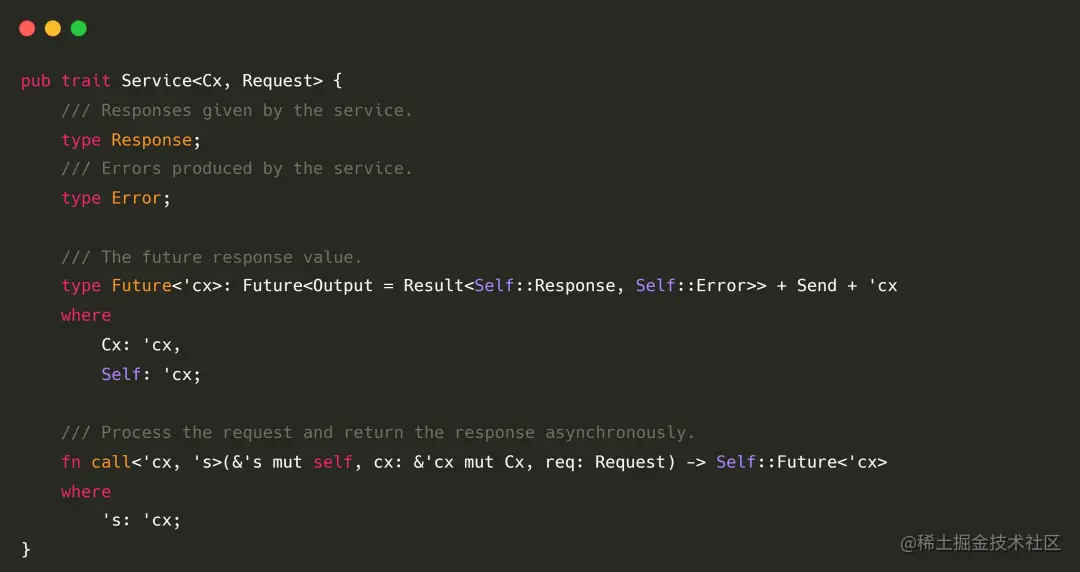
Task: Click the 'Send' trait bound
Action: pos(817,286)
